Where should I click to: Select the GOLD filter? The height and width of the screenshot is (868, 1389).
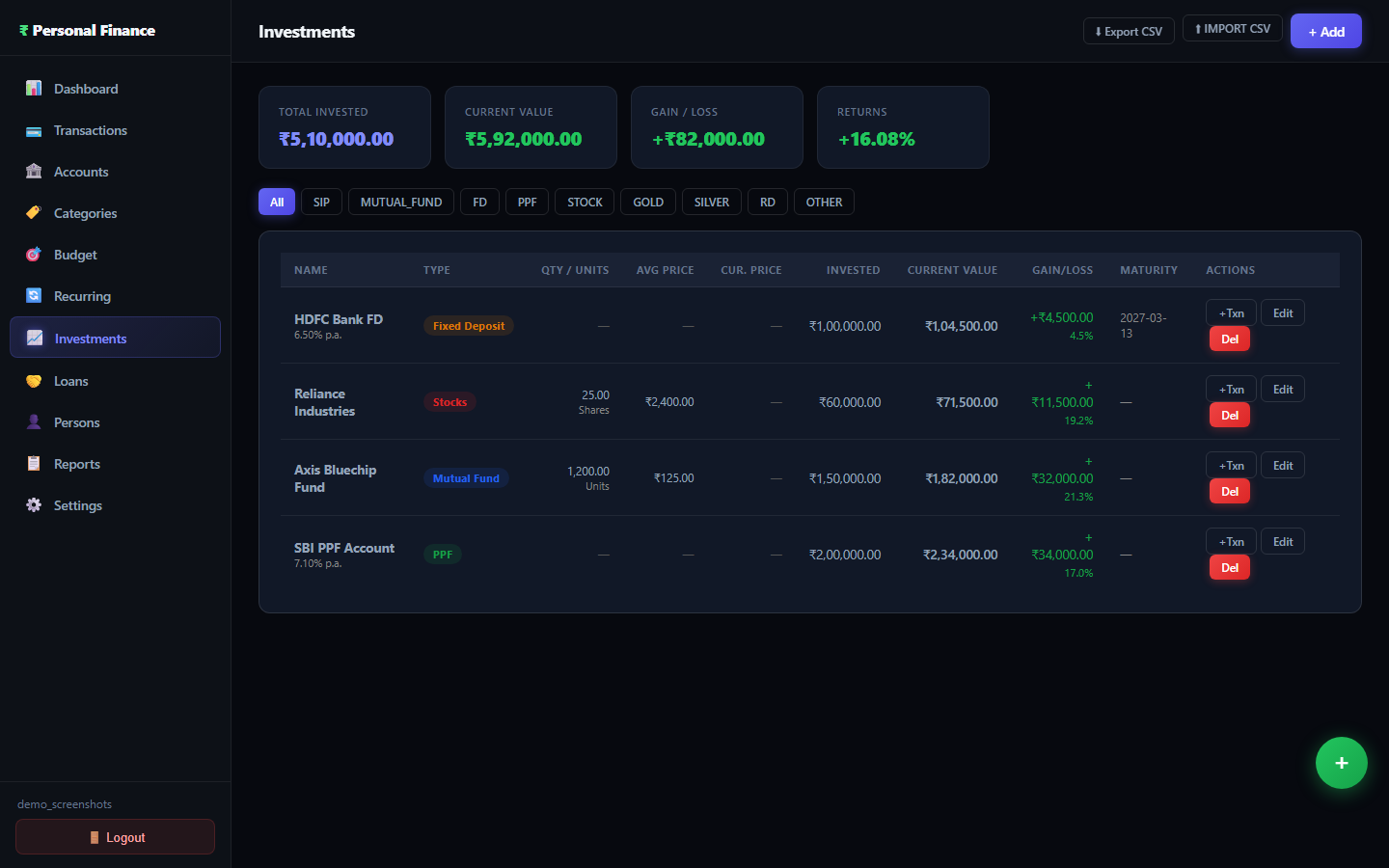648,202
